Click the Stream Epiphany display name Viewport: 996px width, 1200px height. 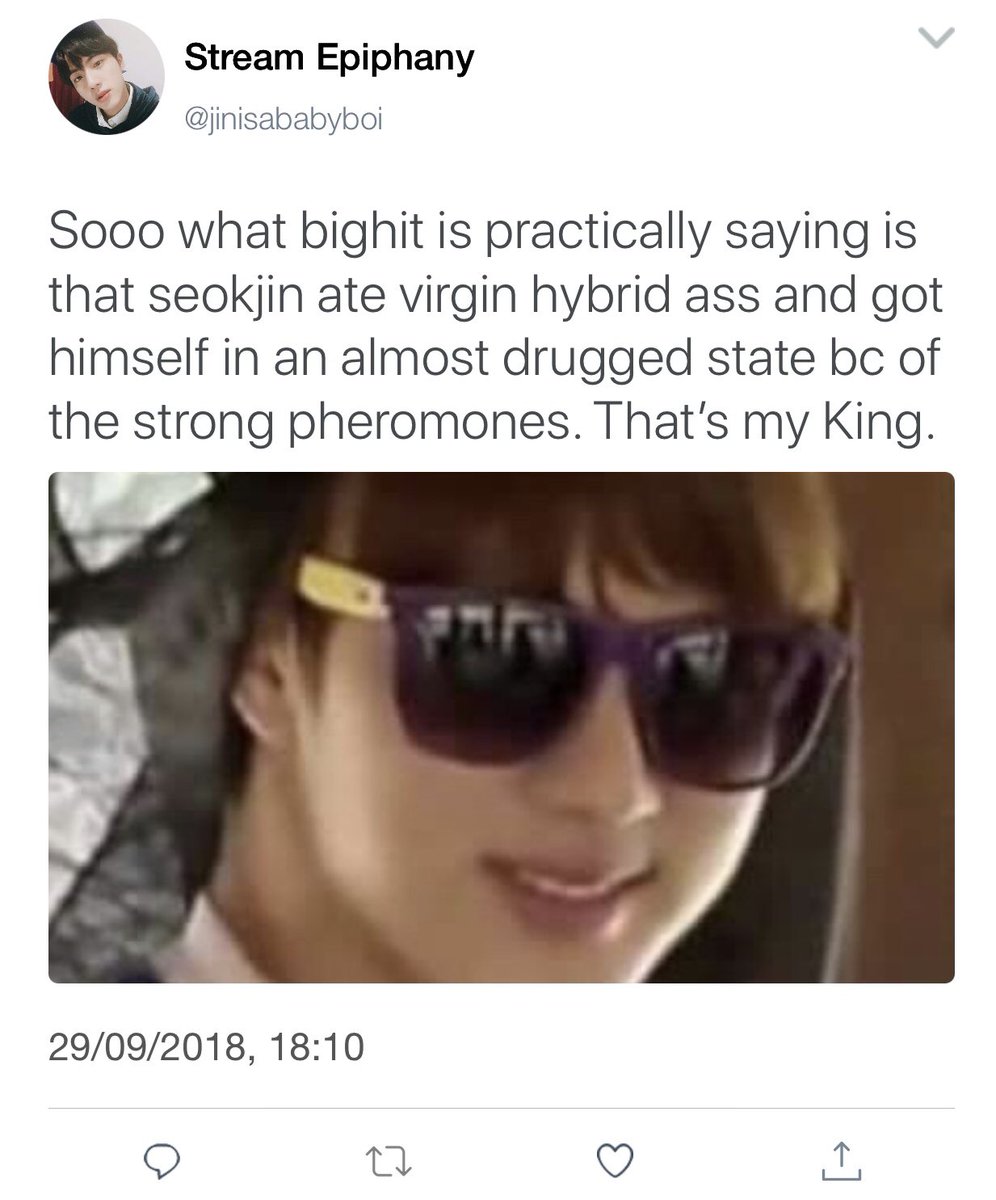click(329, 58)
